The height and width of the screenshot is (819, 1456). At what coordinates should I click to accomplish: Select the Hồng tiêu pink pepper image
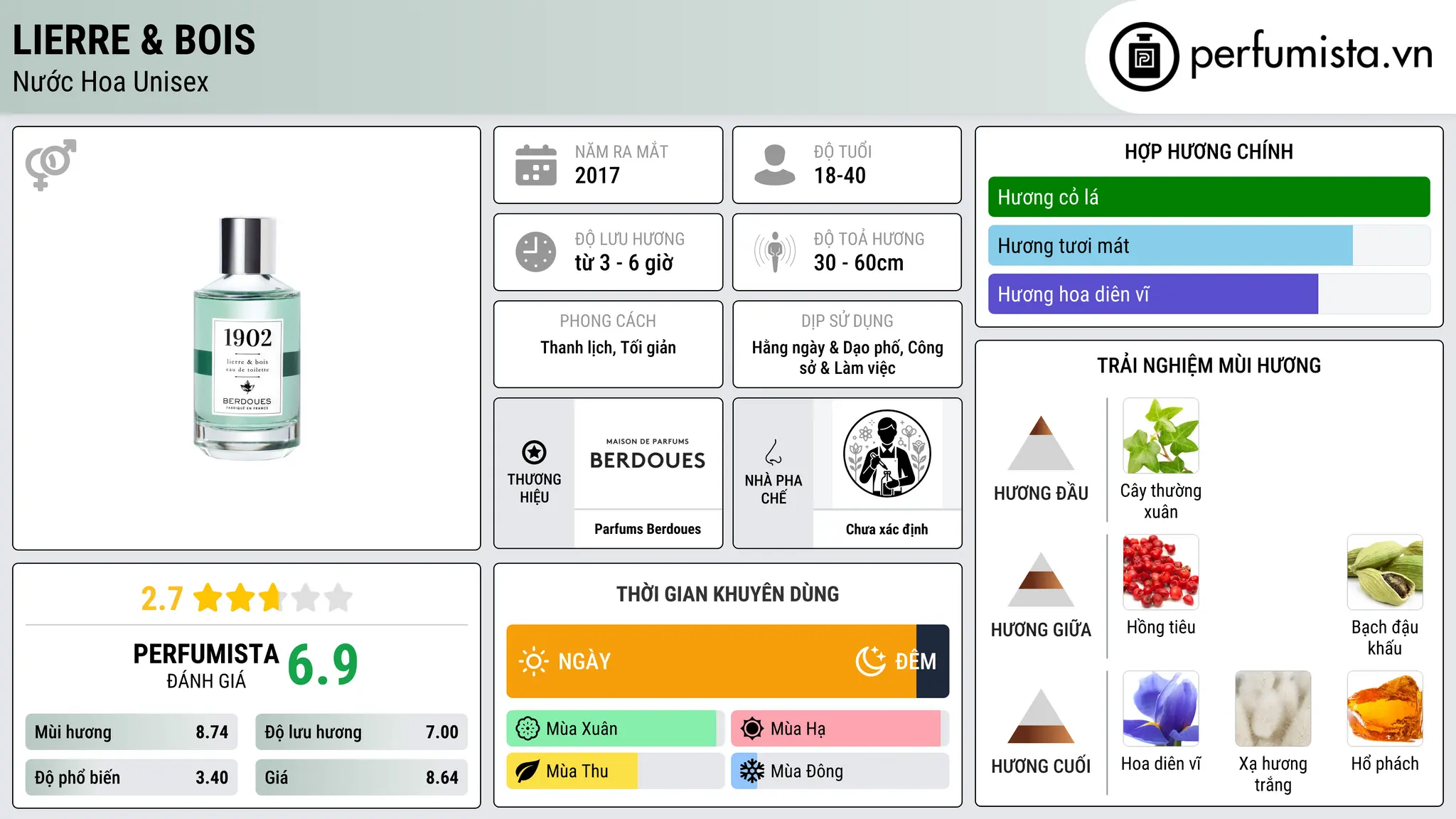tap(1160, 572)
